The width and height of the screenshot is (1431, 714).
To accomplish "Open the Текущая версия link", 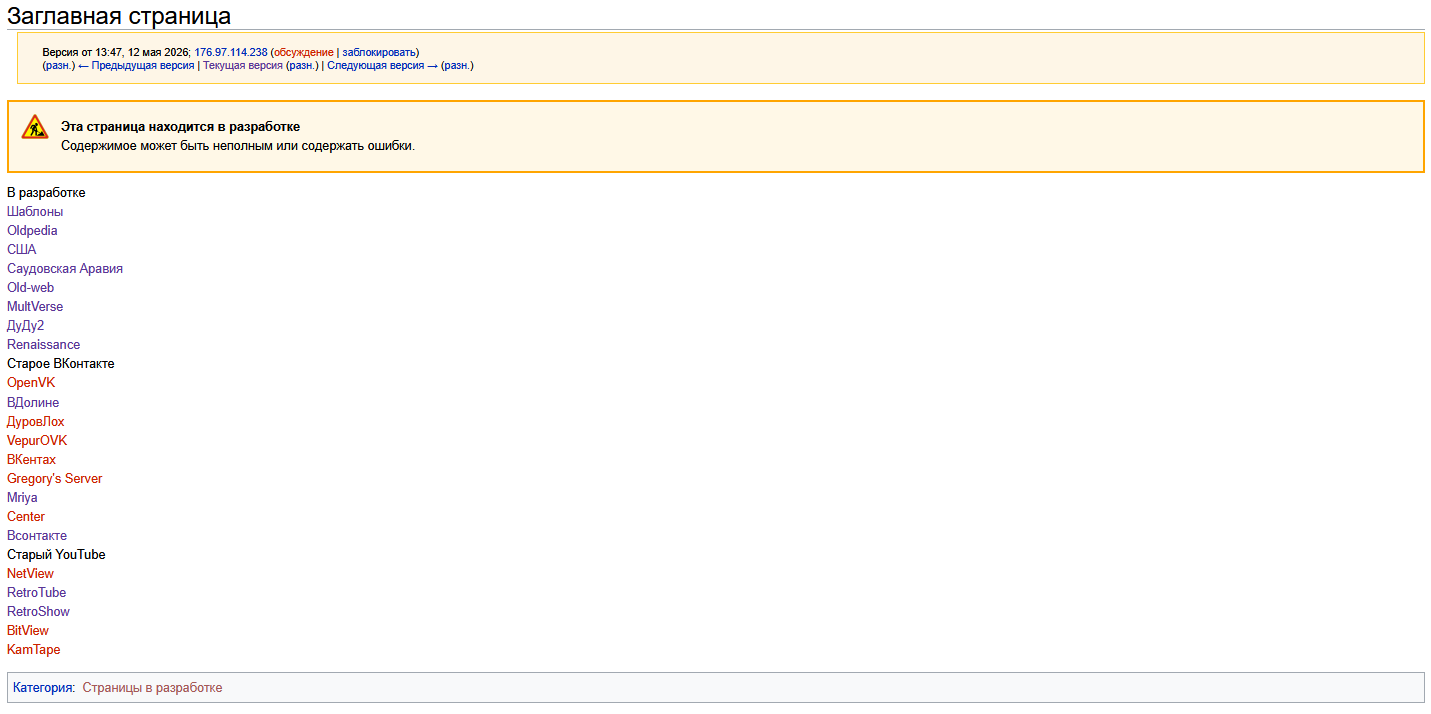I will (x=243, y=65).
